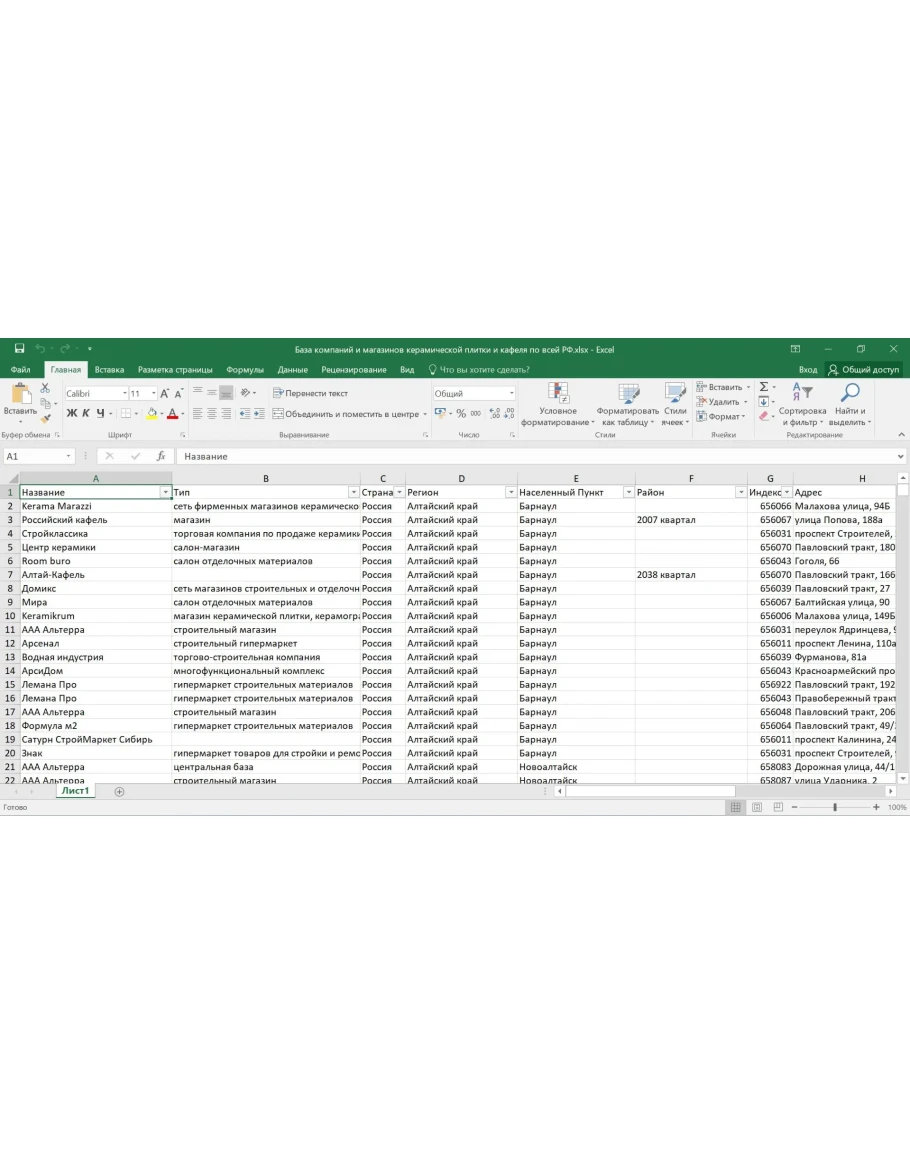This screenshot has height=1155, width=910.
Task: Toggle italic formatting (К)
Action: [85, 413]
